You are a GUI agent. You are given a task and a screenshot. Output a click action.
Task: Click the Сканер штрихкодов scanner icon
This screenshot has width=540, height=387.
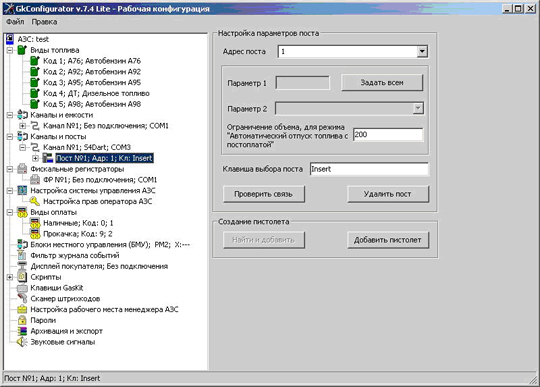pyautogui.click(x=22, y=299)
